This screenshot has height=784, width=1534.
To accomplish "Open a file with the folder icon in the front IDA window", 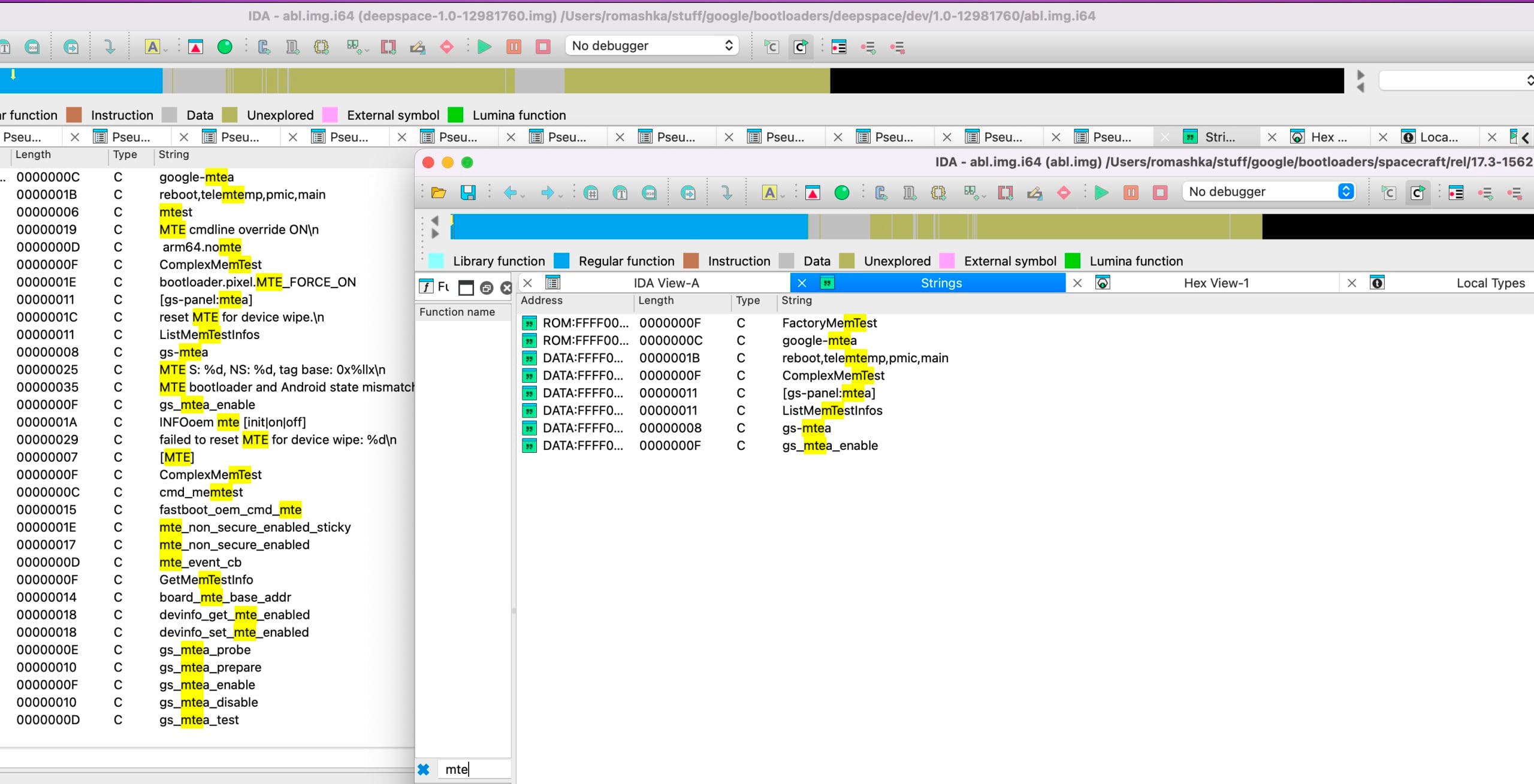I will (x=439, y=192).
